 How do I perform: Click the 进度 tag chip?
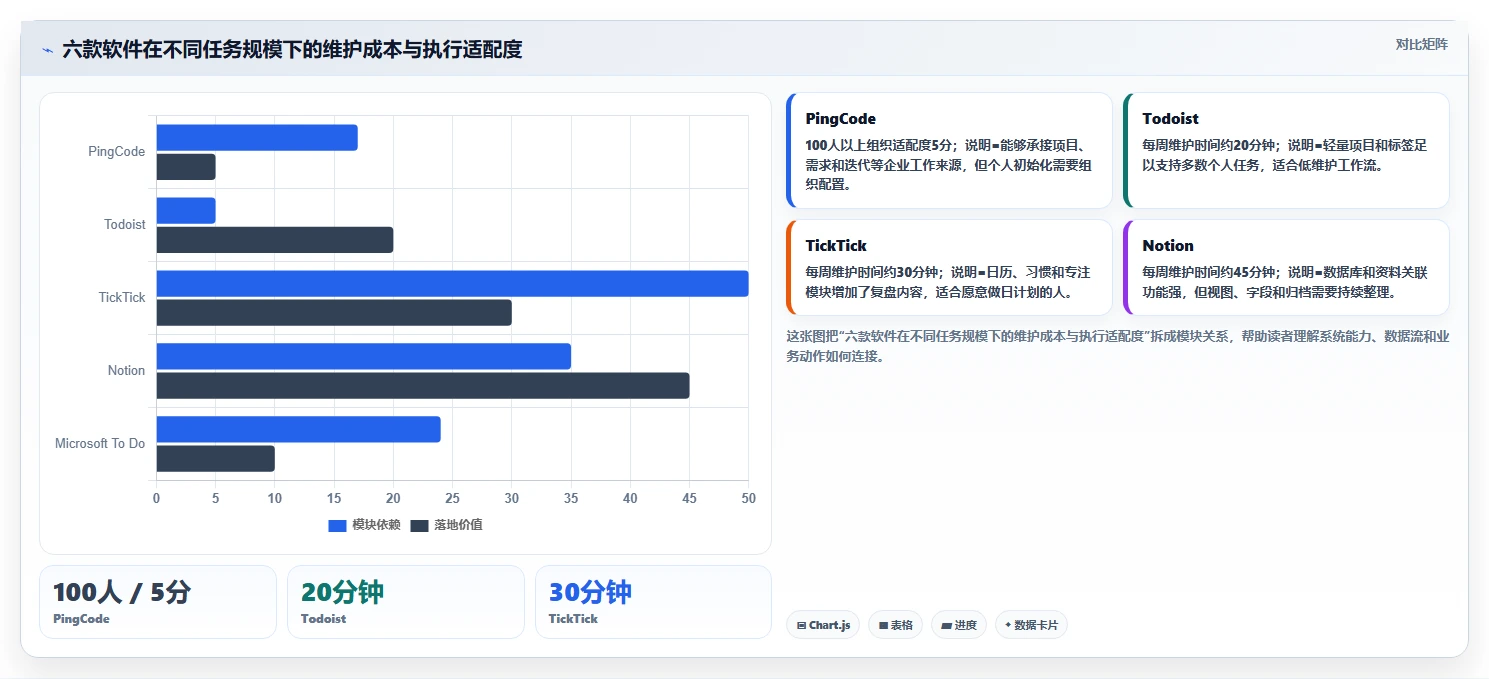[x=959, y=625]
